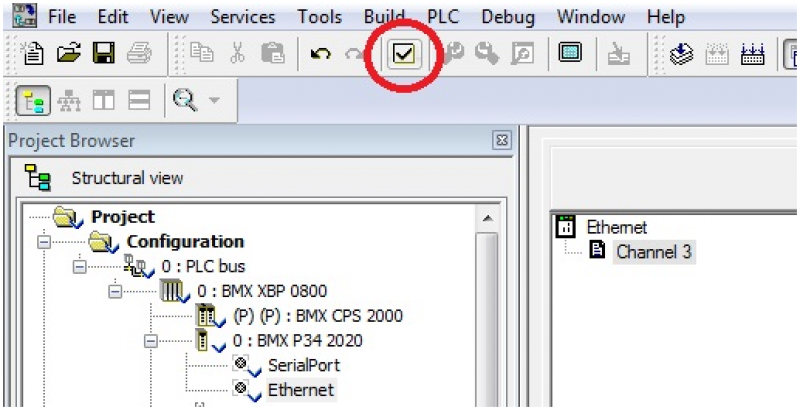Viewport: 800px width, 410px height.
Task: Click the application icon in menu bar
Action: pos(24,16)
